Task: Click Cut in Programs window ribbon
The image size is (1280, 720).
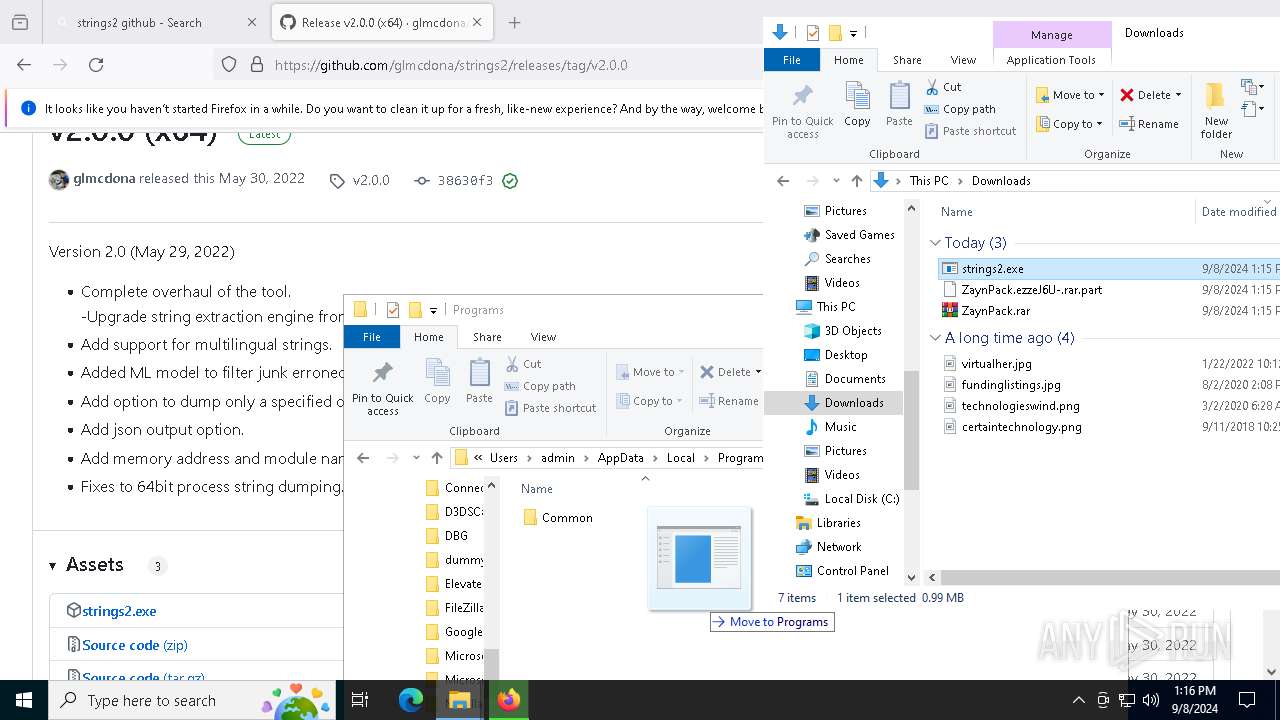Action: click(523, 364)
